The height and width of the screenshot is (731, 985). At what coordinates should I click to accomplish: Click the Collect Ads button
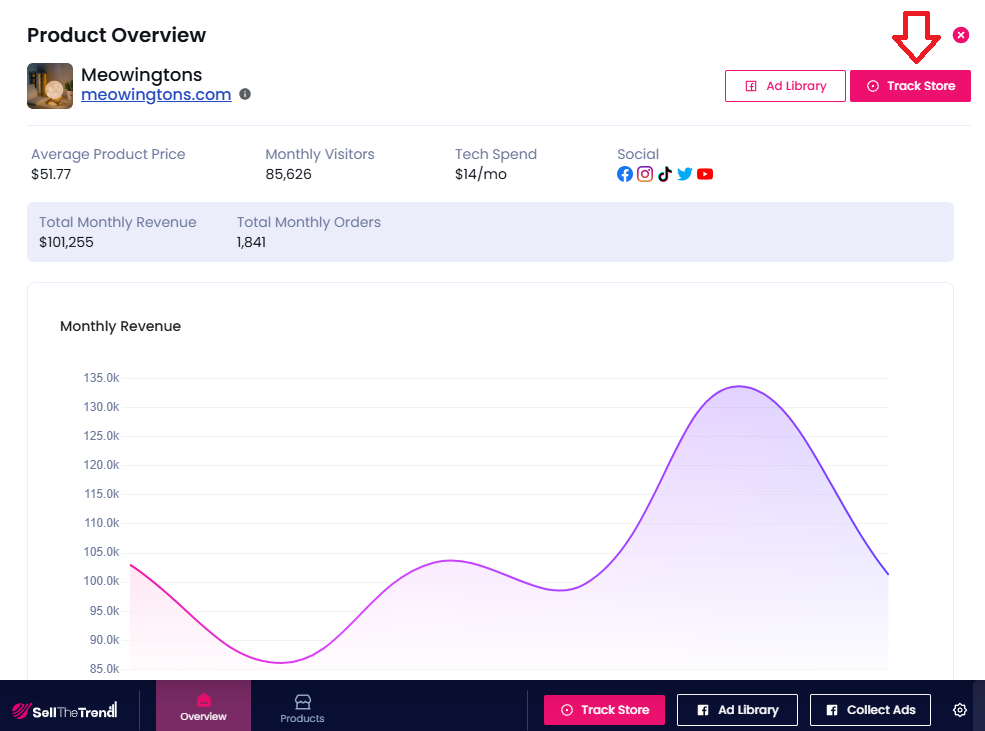tap(870, 710)
